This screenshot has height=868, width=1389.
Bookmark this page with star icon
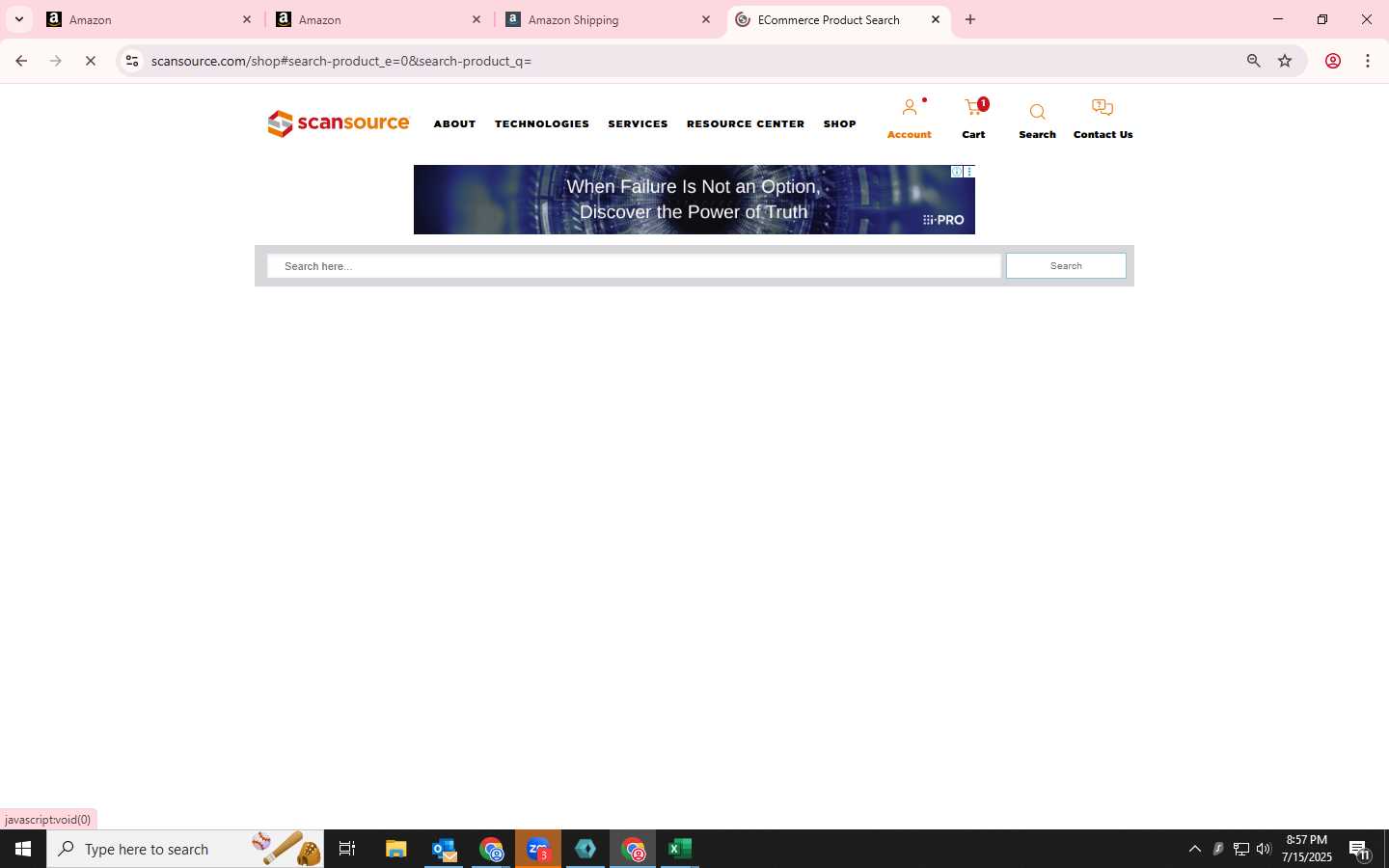(1285, 61)
